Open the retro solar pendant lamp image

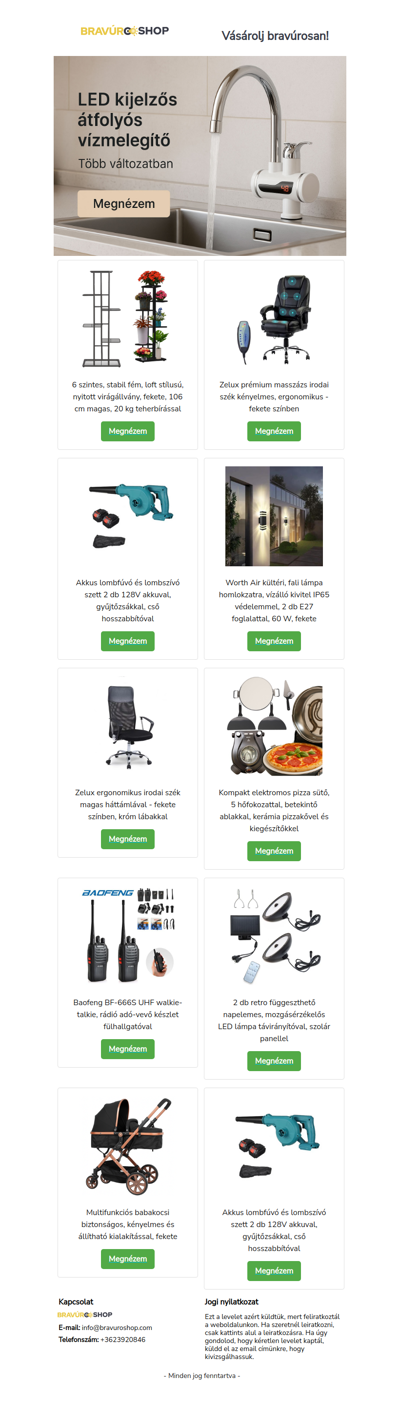pyautogui.click(x=274, y=936)
